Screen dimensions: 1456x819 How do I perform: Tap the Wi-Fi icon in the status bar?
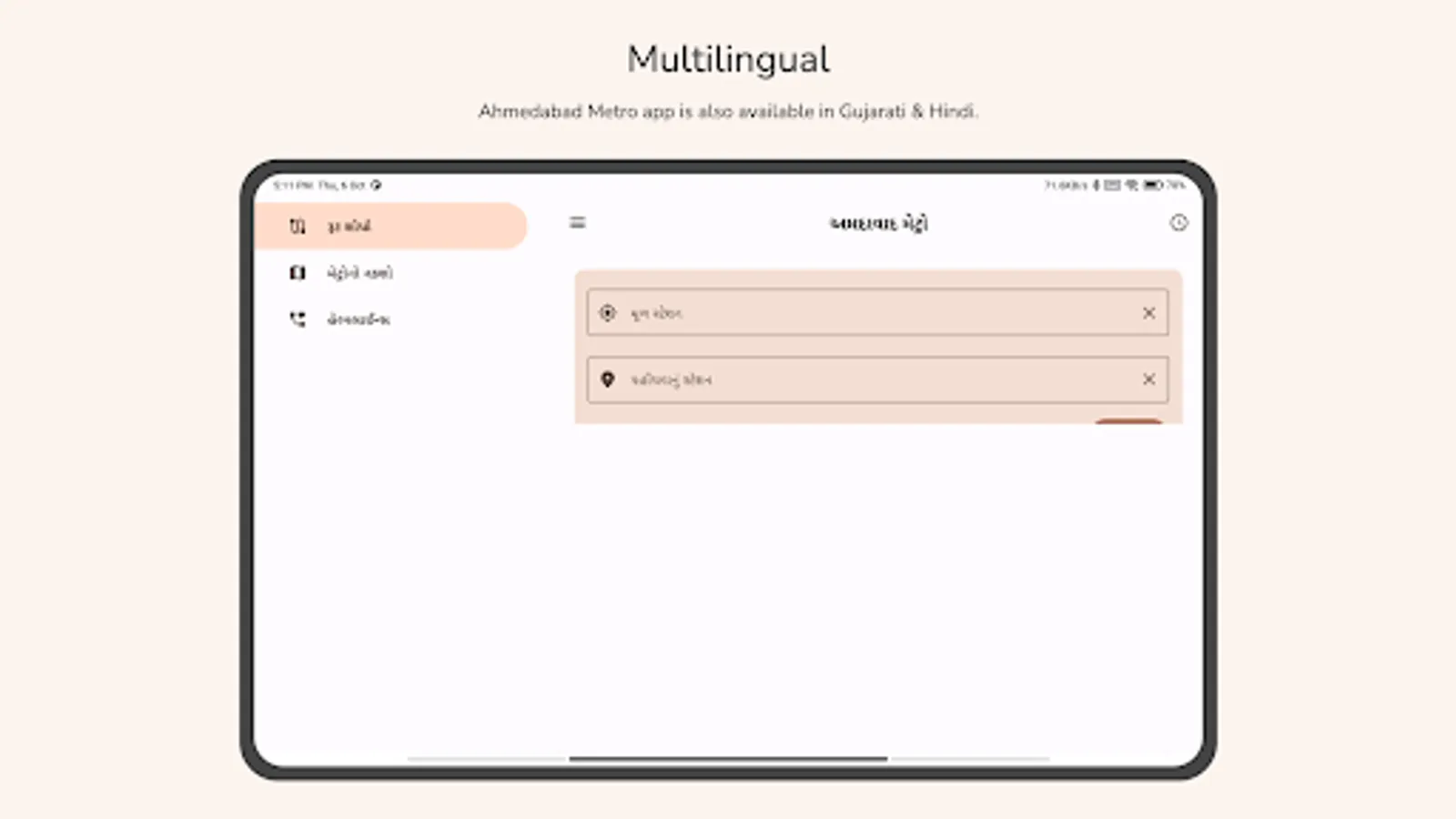click(1131, 185)
